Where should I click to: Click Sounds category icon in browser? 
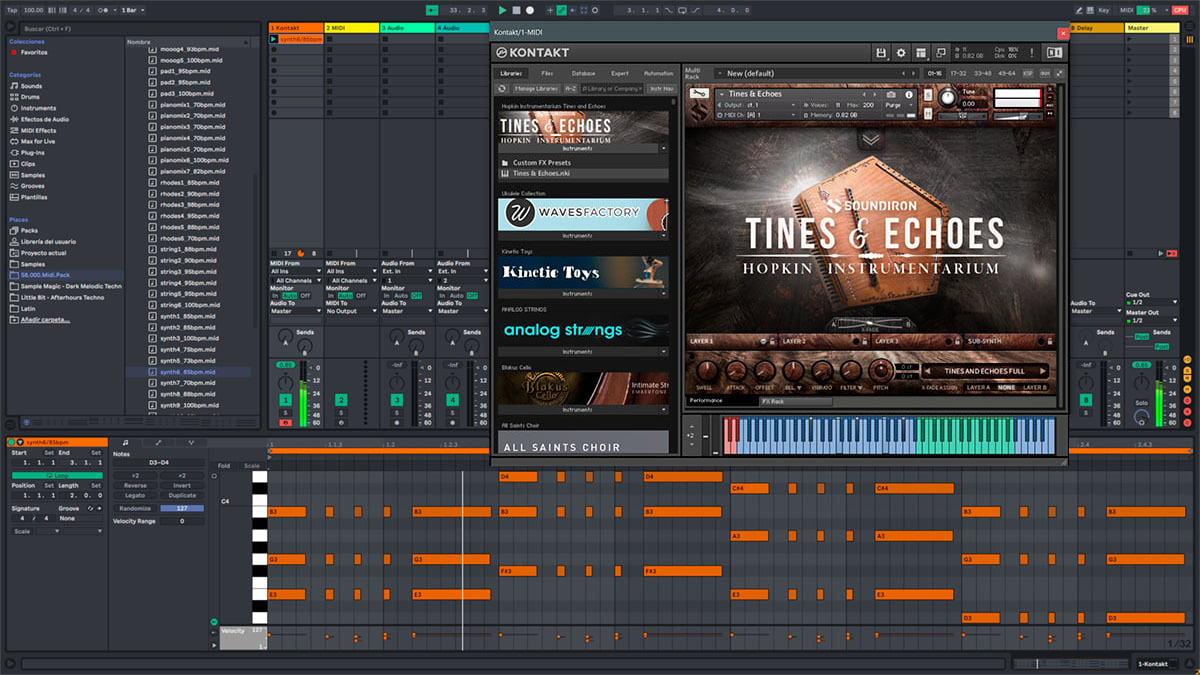14,86
